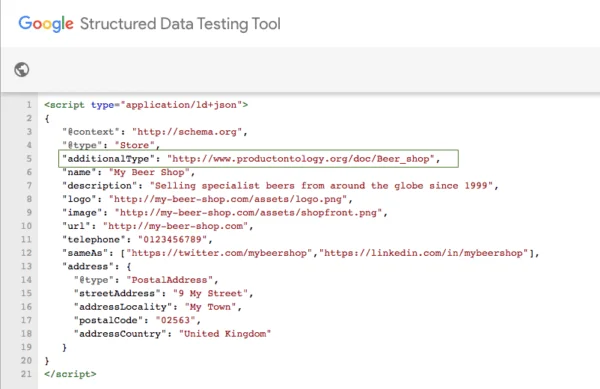Image resolution: width=600 pixels, height=389 pixels.
Task: Click the "name": "My Beer Shop" line
Action: pyautogui.click(x=129, y=172)
